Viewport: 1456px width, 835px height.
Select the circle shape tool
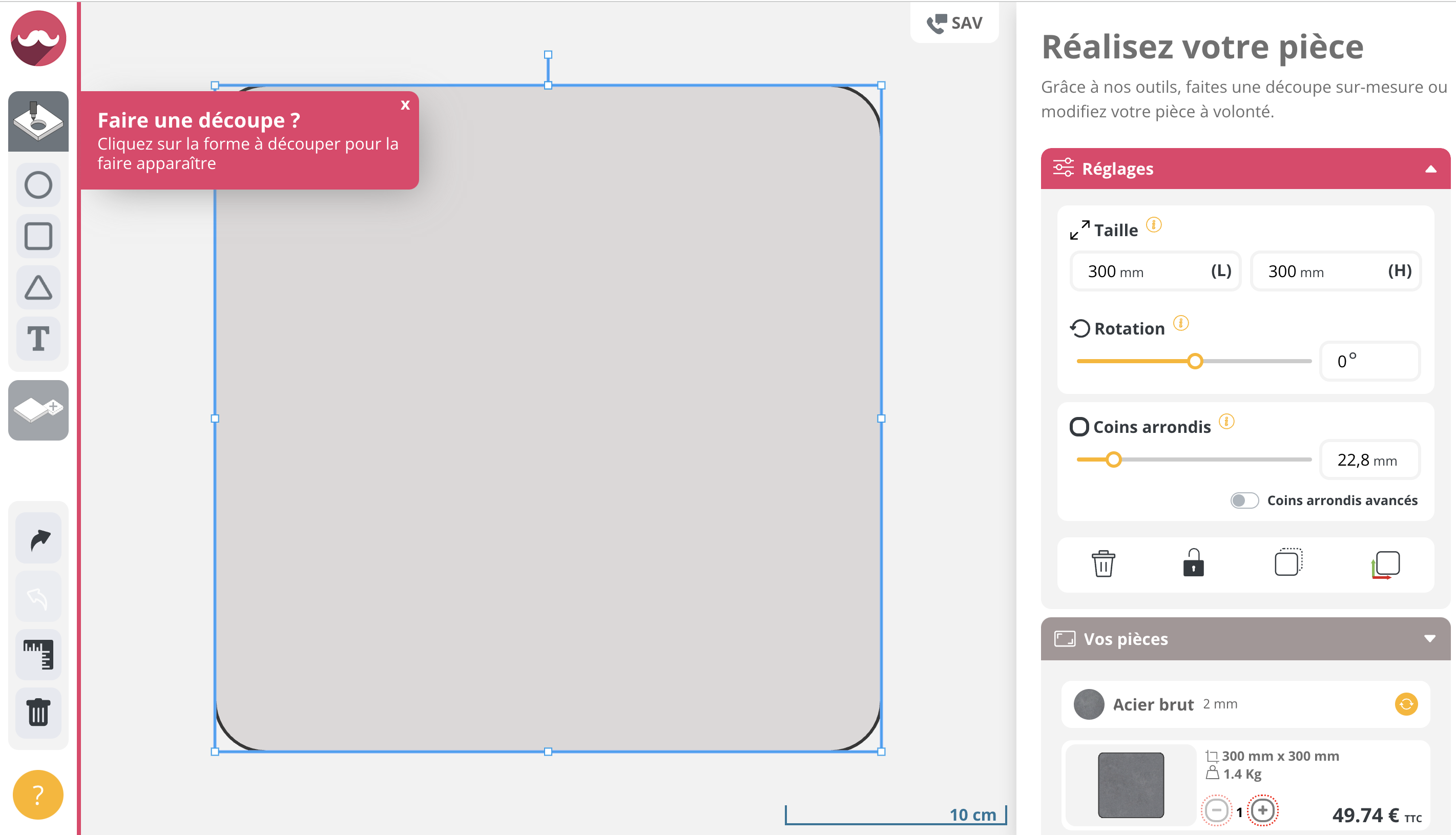click(38, 185)
